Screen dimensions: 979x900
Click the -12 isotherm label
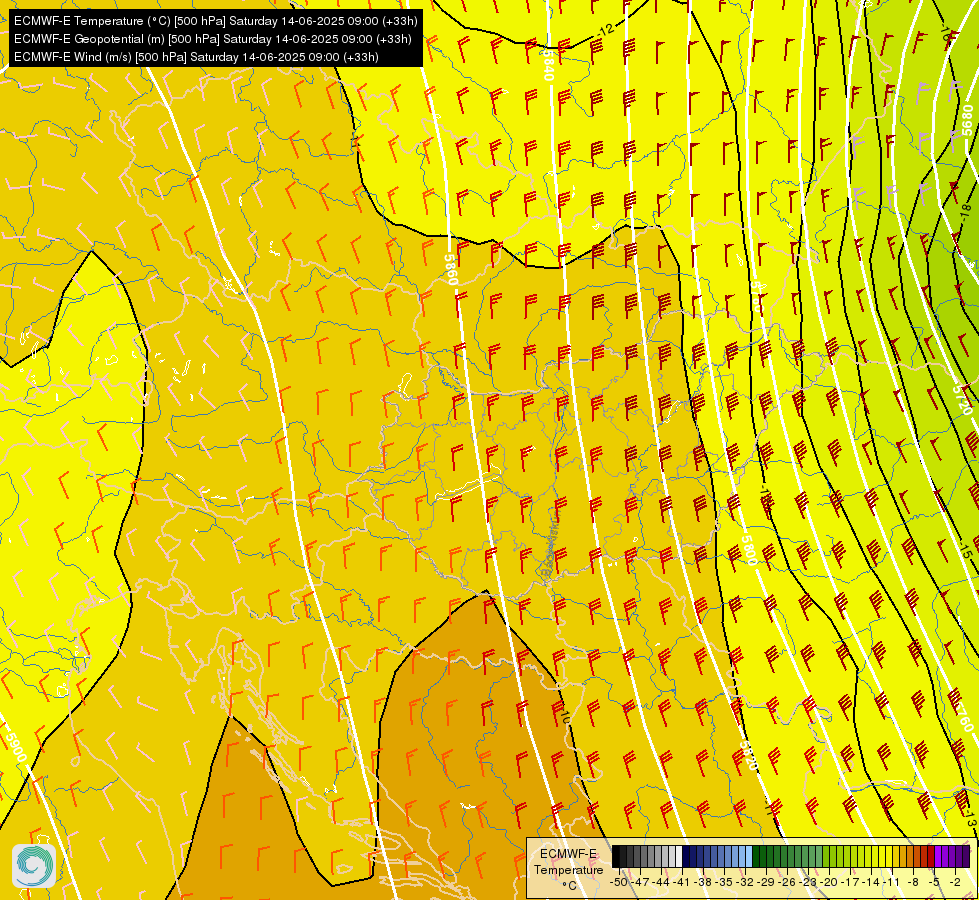click(x=604, y=29)
